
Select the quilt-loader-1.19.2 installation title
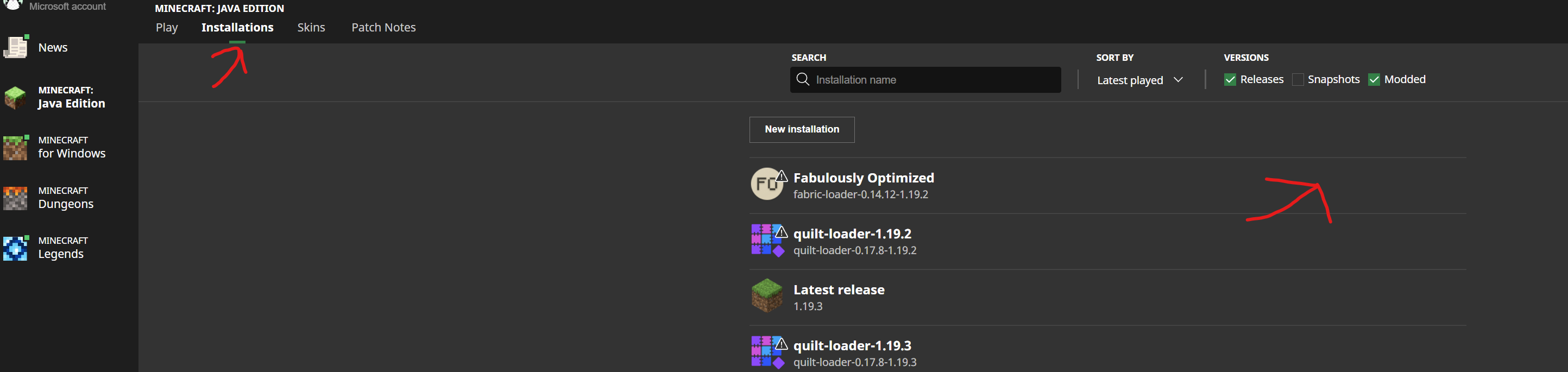coord(852,234)
